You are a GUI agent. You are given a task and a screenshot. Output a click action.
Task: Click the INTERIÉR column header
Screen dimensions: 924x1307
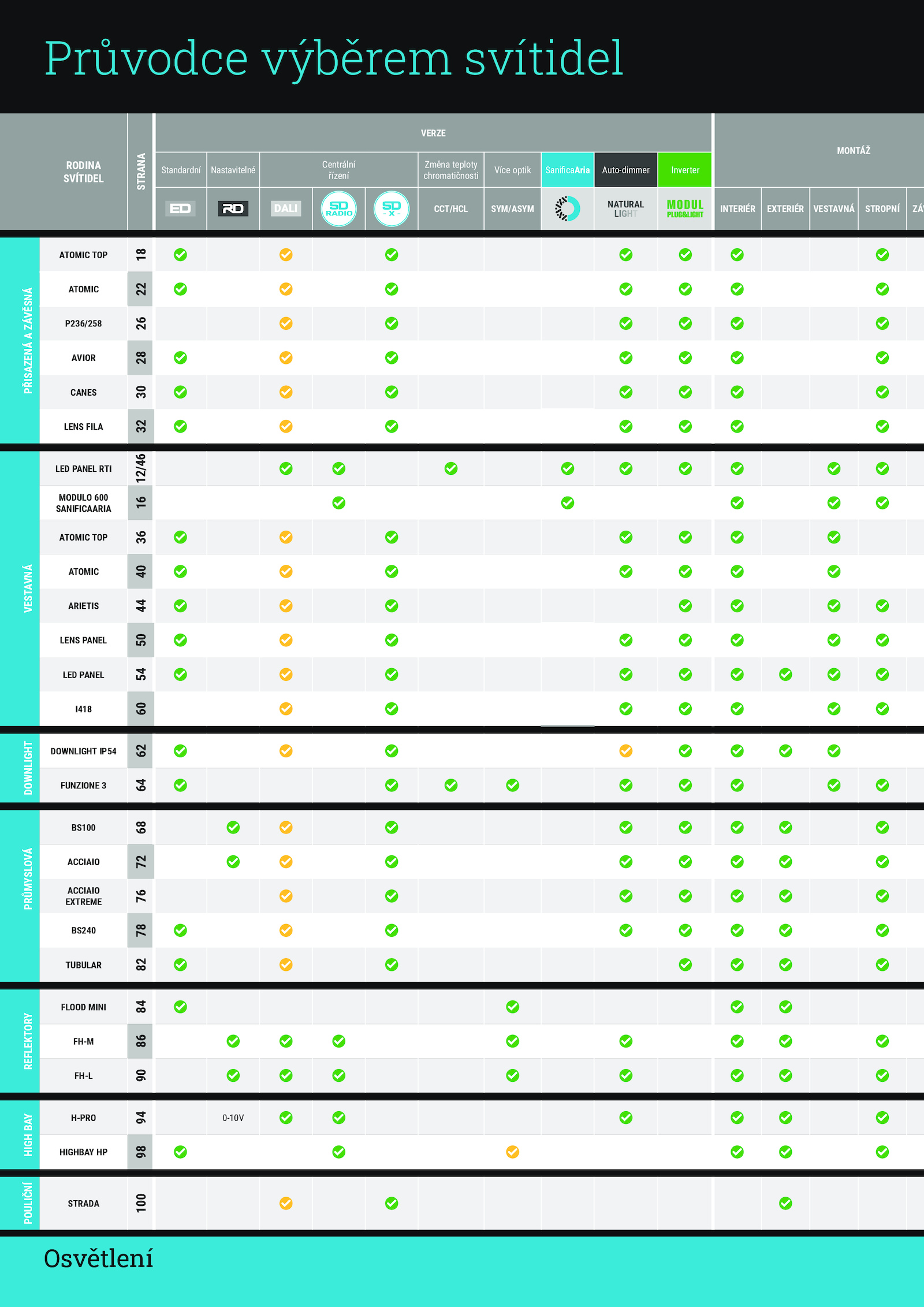click(x=737, y=208)
